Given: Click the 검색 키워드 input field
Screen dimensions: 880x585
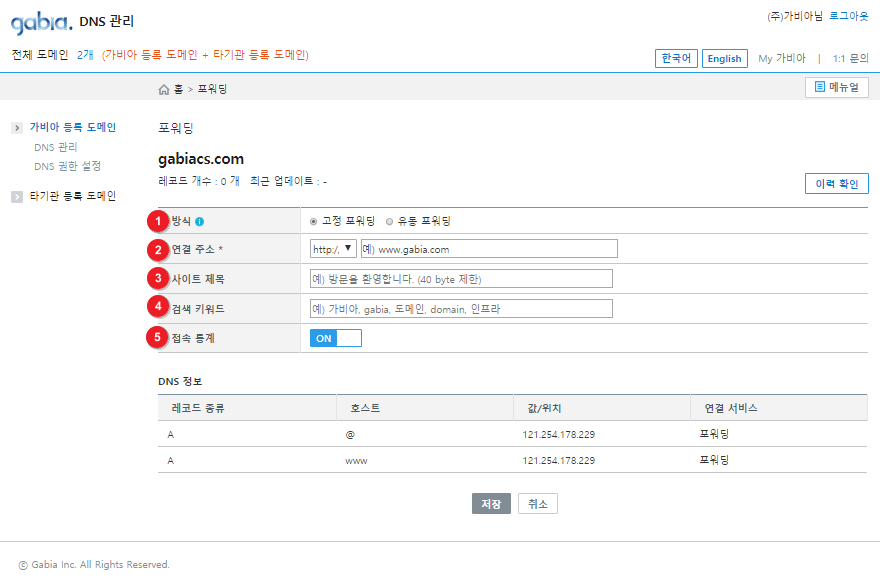Looking at the screenshot, I should tap(461, 308).
